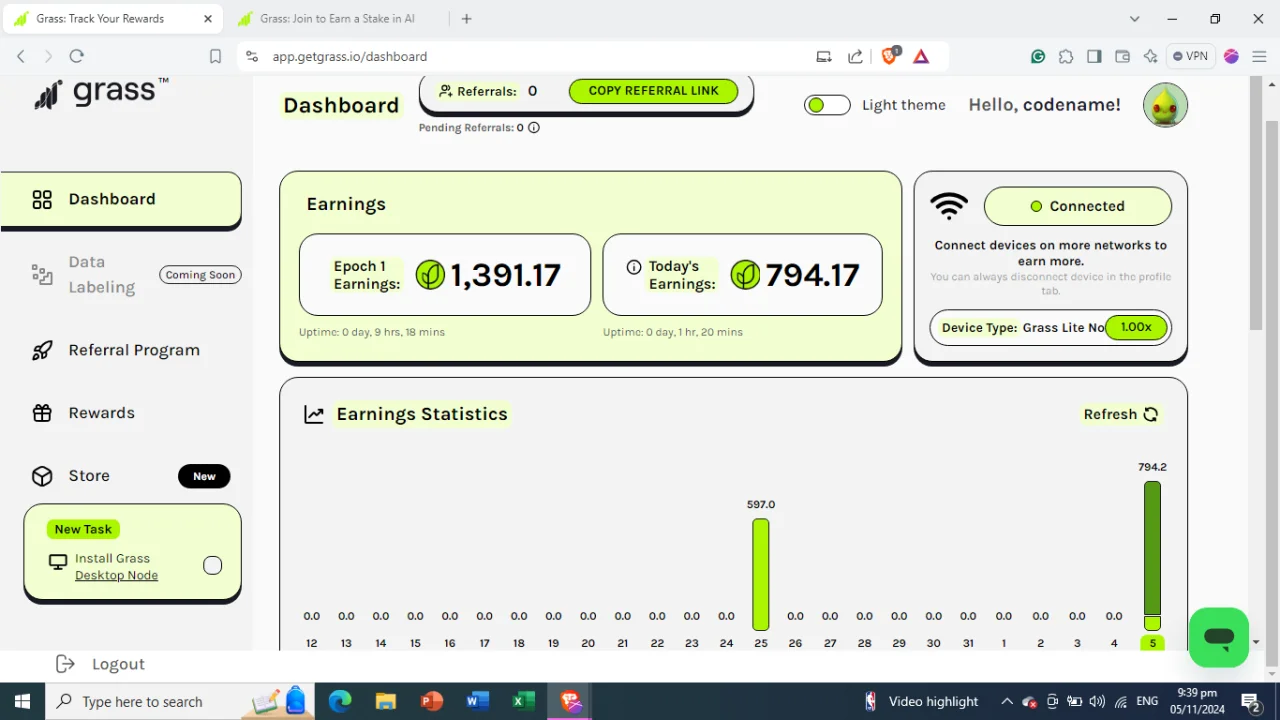Check the Install Grass task circle
This screenshot has width=1280, height=720.
212,566
